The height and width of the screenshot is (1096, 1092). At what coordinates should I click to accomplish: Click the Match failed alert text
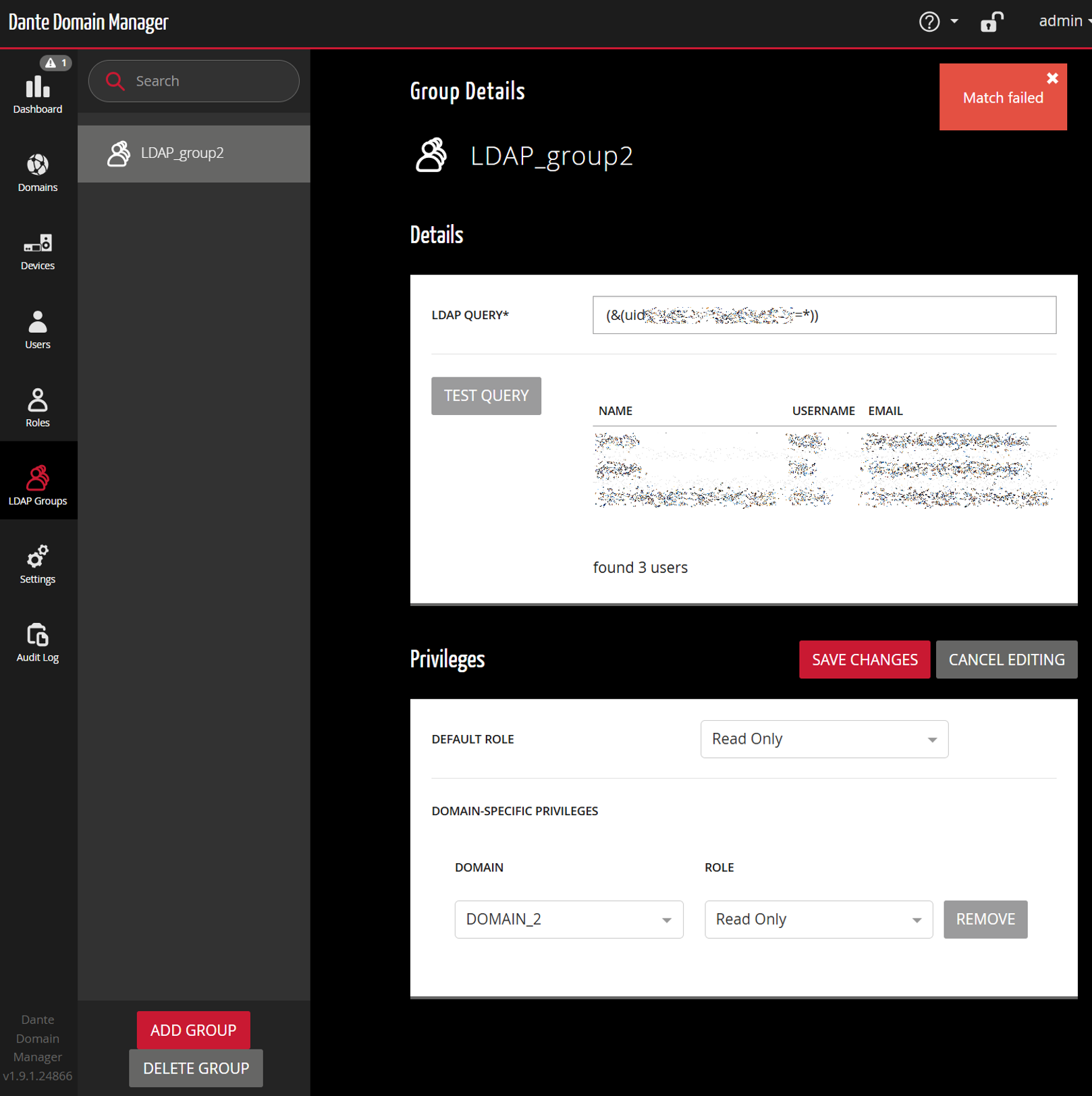point(1003,98)
